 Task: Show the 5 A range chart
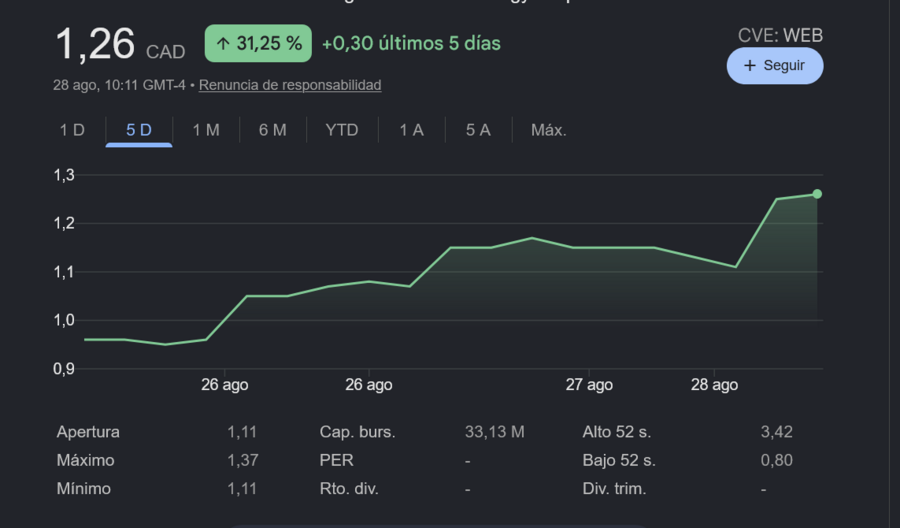(478, 130)
